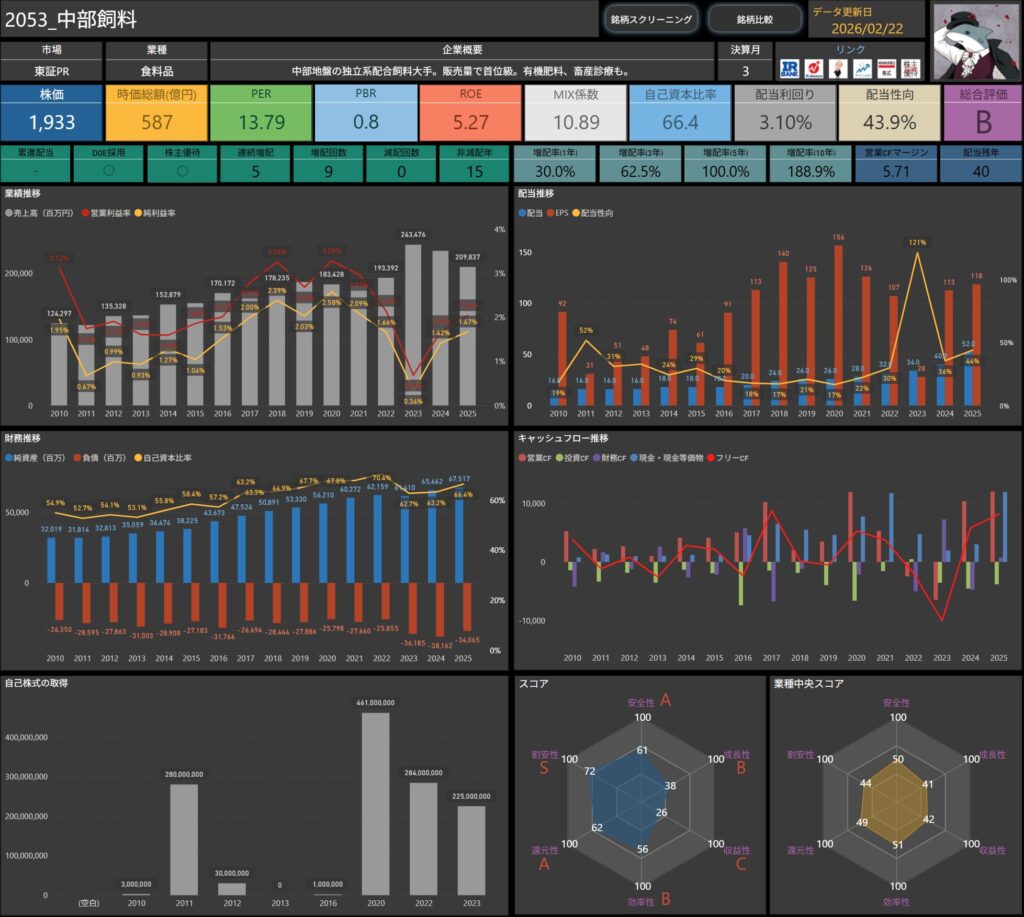This screenshot has width=1024, height=917.
Task: Click the person portrait link icon
Action: (x=837, y=68)
